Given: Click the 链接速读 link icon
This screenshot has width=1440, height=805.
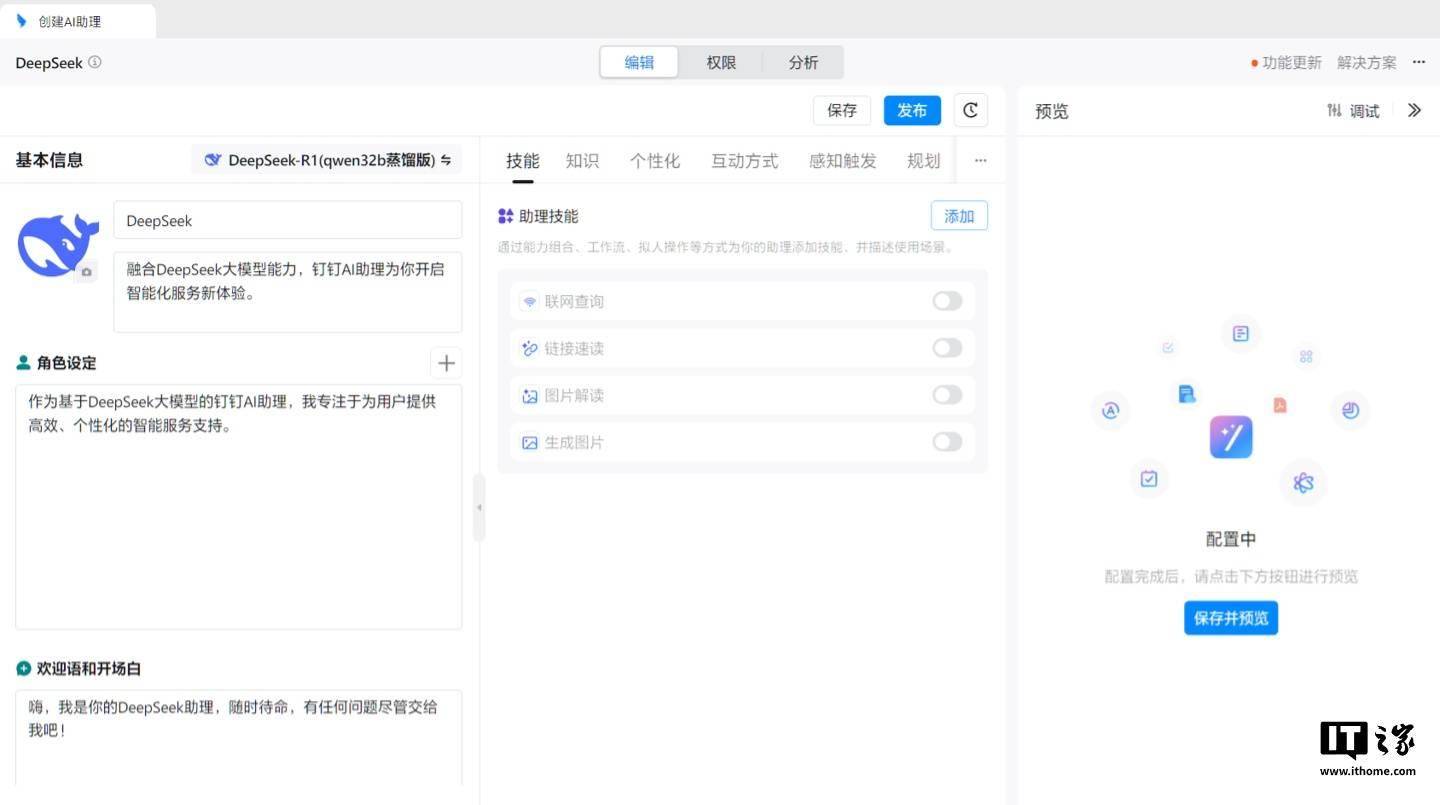Looking at the screenshot, I should click(x=530, y=348).
